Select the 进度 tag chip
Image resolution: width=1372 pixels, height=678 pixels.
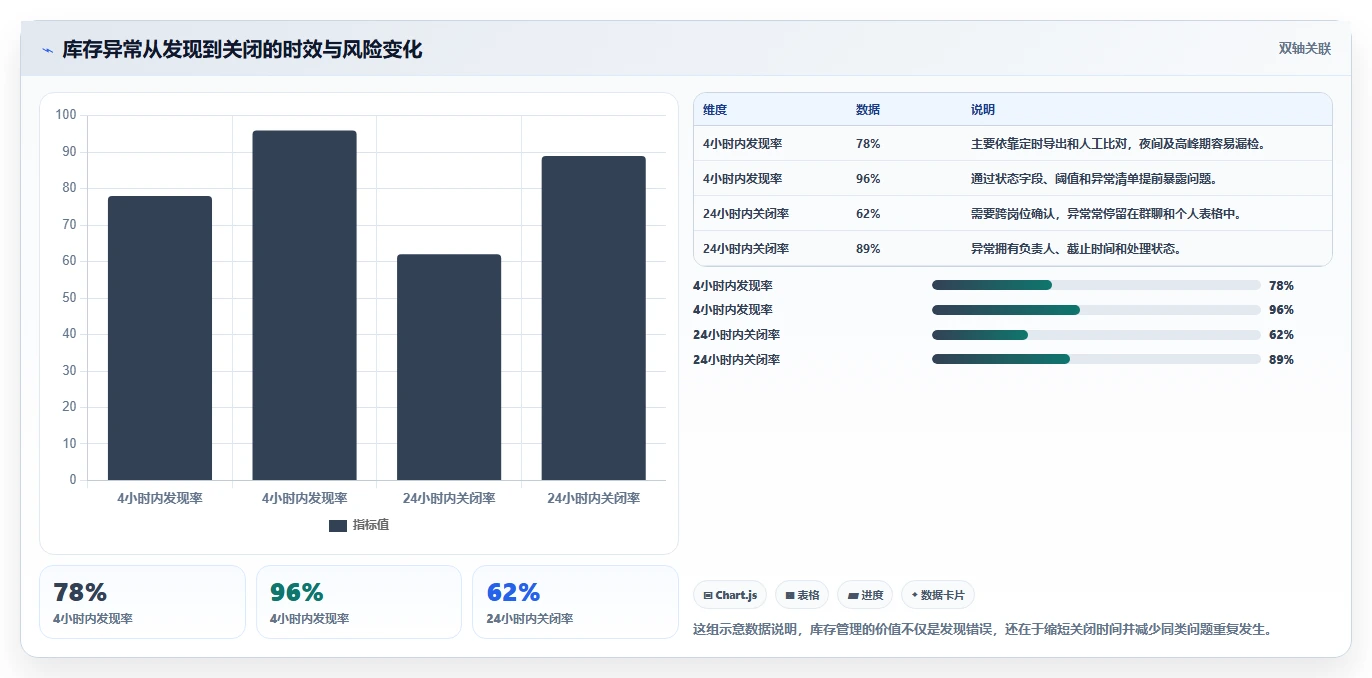(865, 595)
